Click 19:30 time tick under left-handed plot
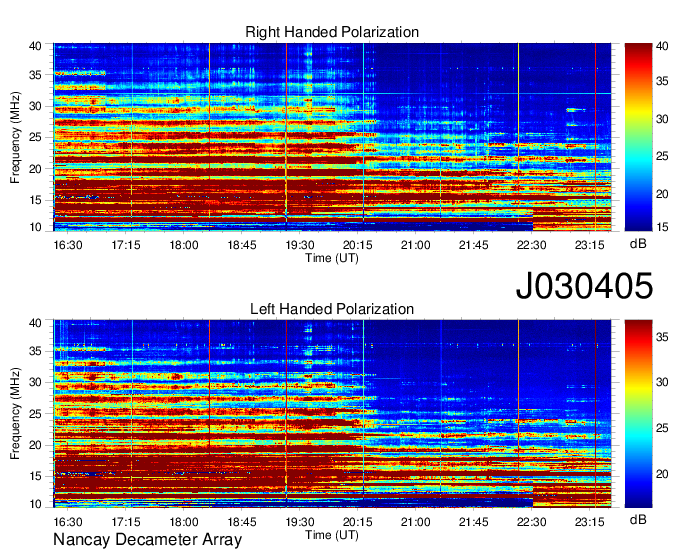The width and height of the screenshot is (680, 552). tap(300, 521)
